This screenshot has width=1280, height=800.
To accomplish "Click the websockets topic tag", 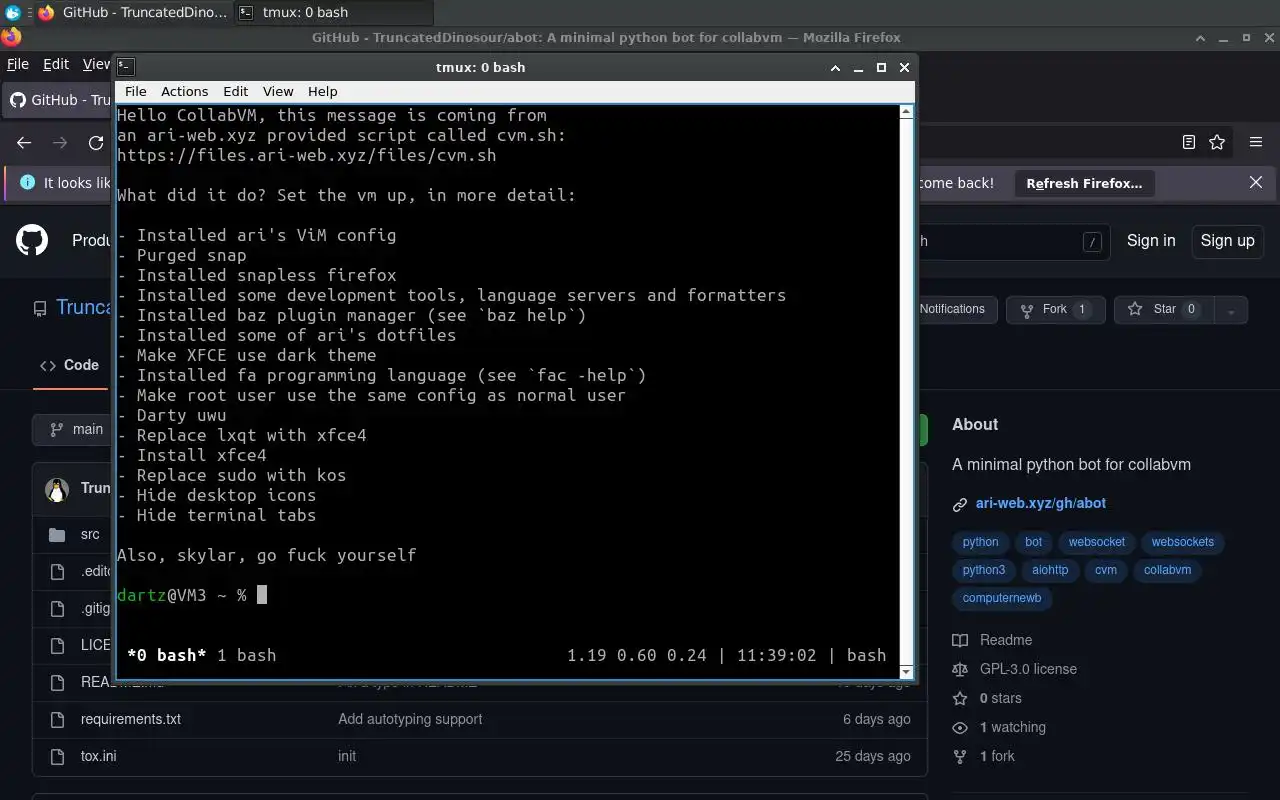I will [1182, 542].
